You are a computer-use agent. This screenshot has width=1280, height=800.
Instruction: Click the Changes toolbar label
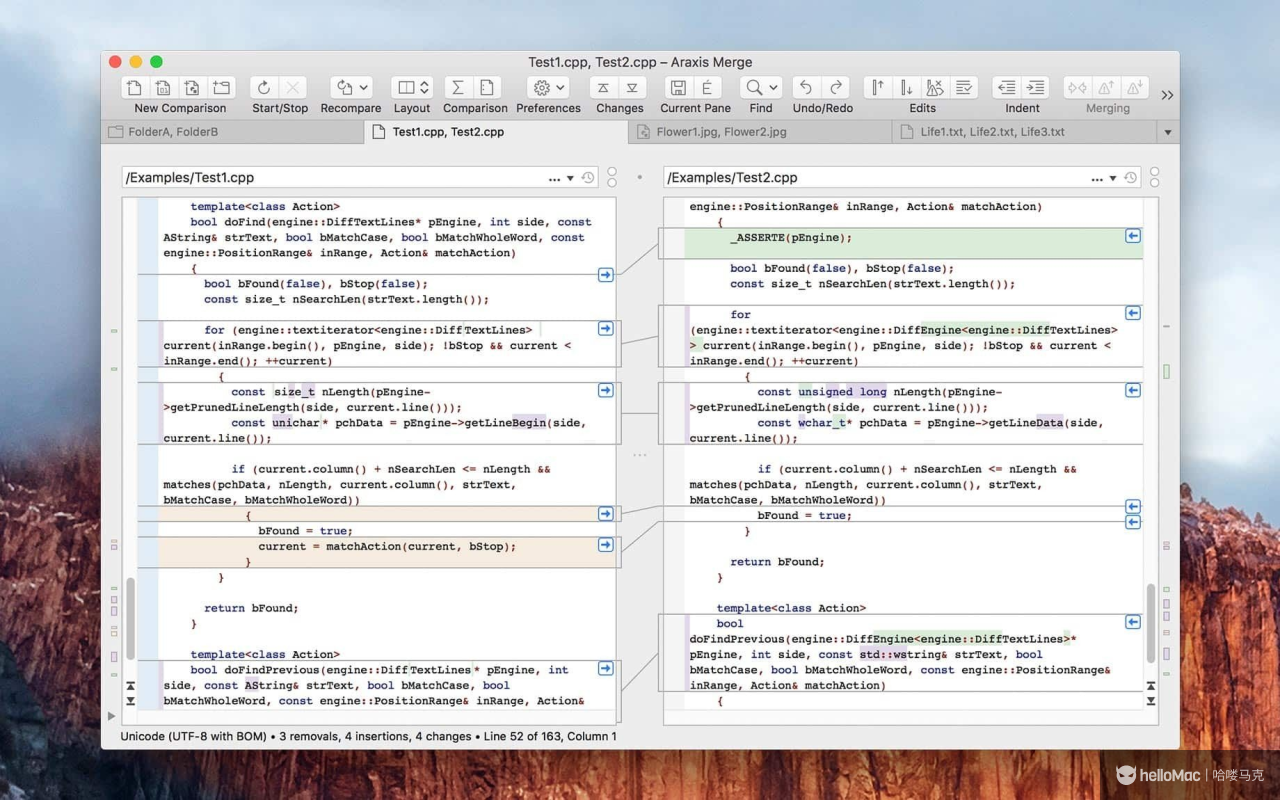620,108
